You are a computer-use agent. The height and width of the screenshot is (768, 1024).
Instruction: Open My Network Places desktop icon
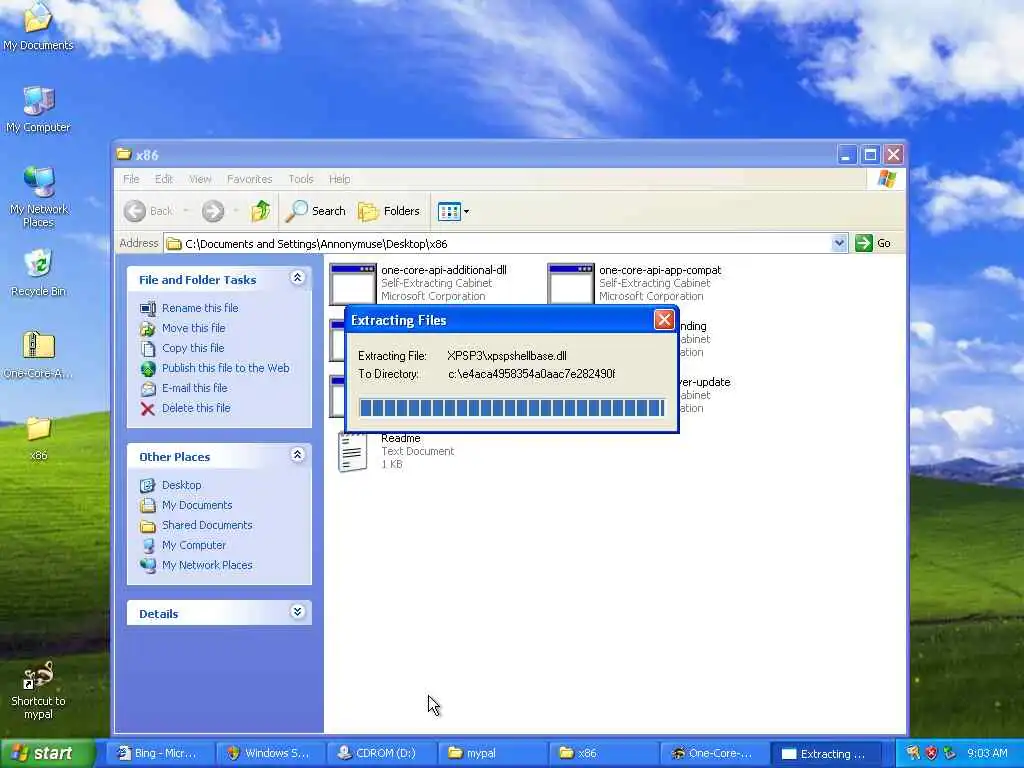[39, 196]
